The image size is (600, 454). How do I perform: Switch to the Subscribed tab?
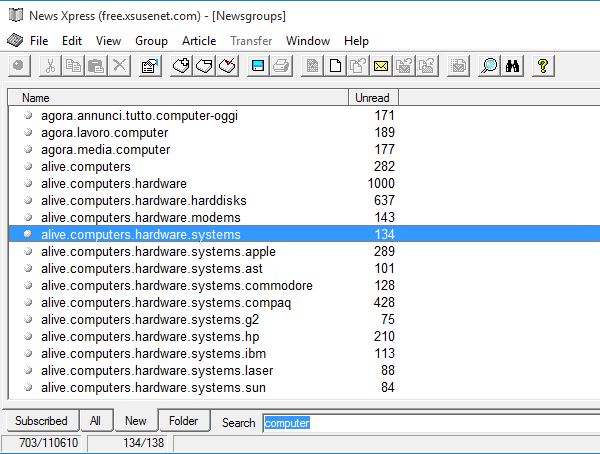(41, 421)
